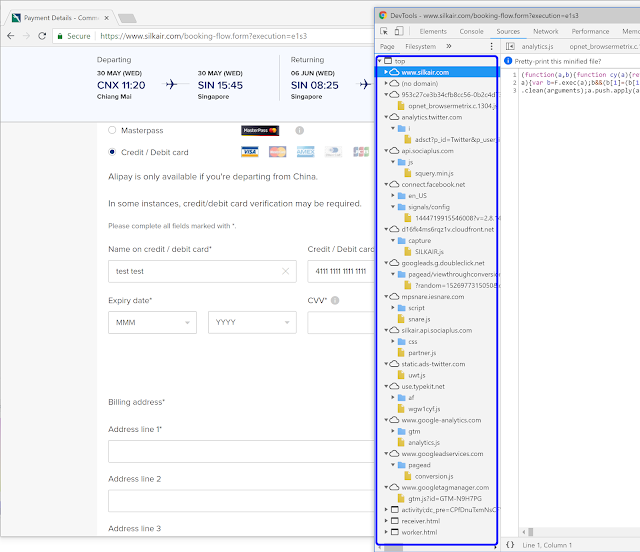Switch to the Elements tab in DevTools
The image size is (640, 552).
click(433, 31)
